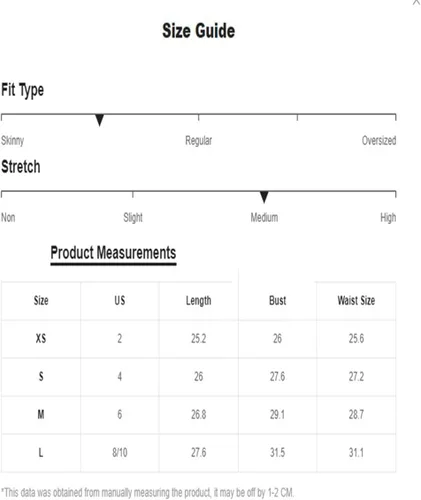Select the M size row label
The width and height of the screenshot is (421, 500).
click(41, 415)
